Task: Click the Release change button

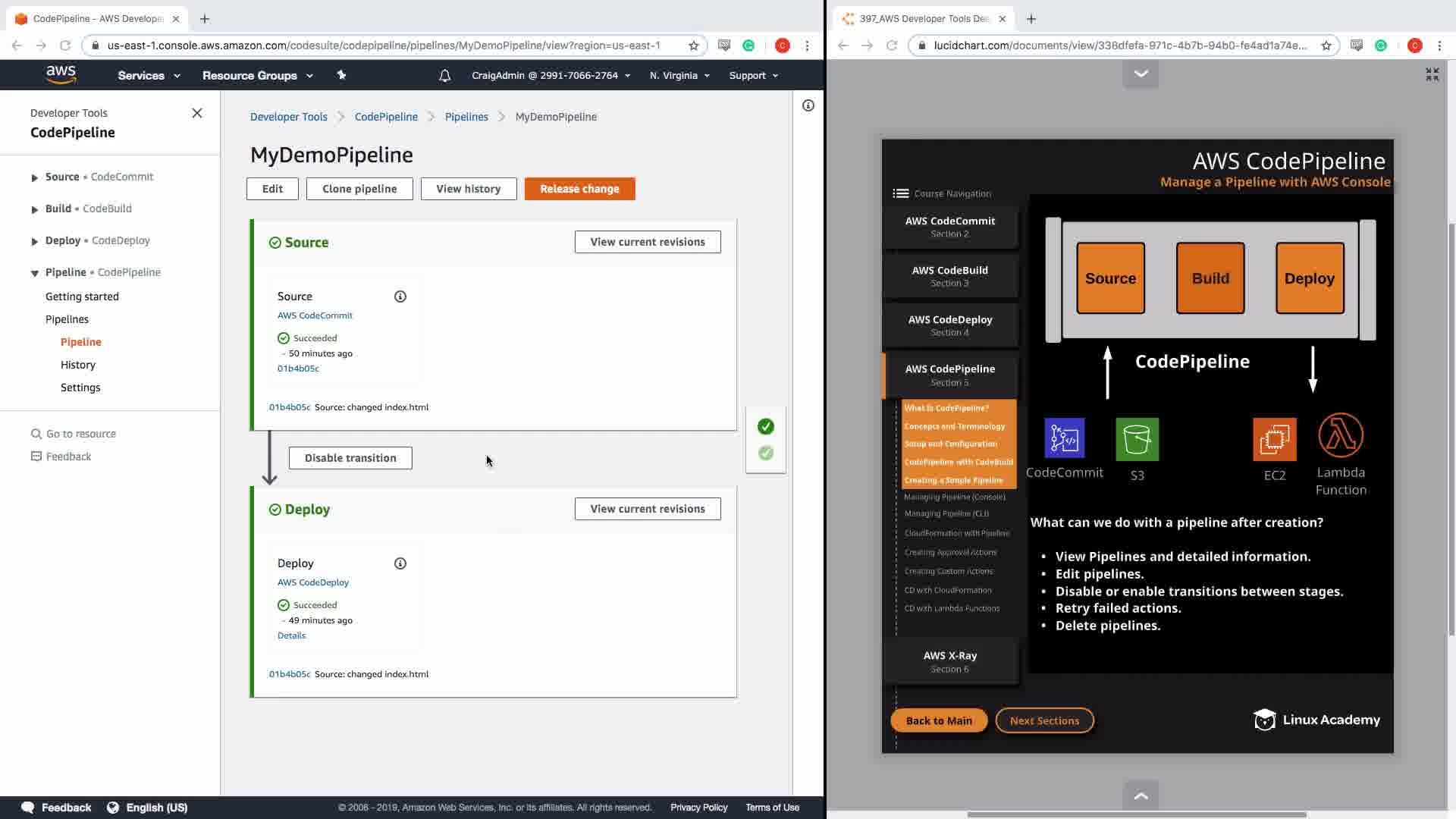Action: click(x=579, y=189)
